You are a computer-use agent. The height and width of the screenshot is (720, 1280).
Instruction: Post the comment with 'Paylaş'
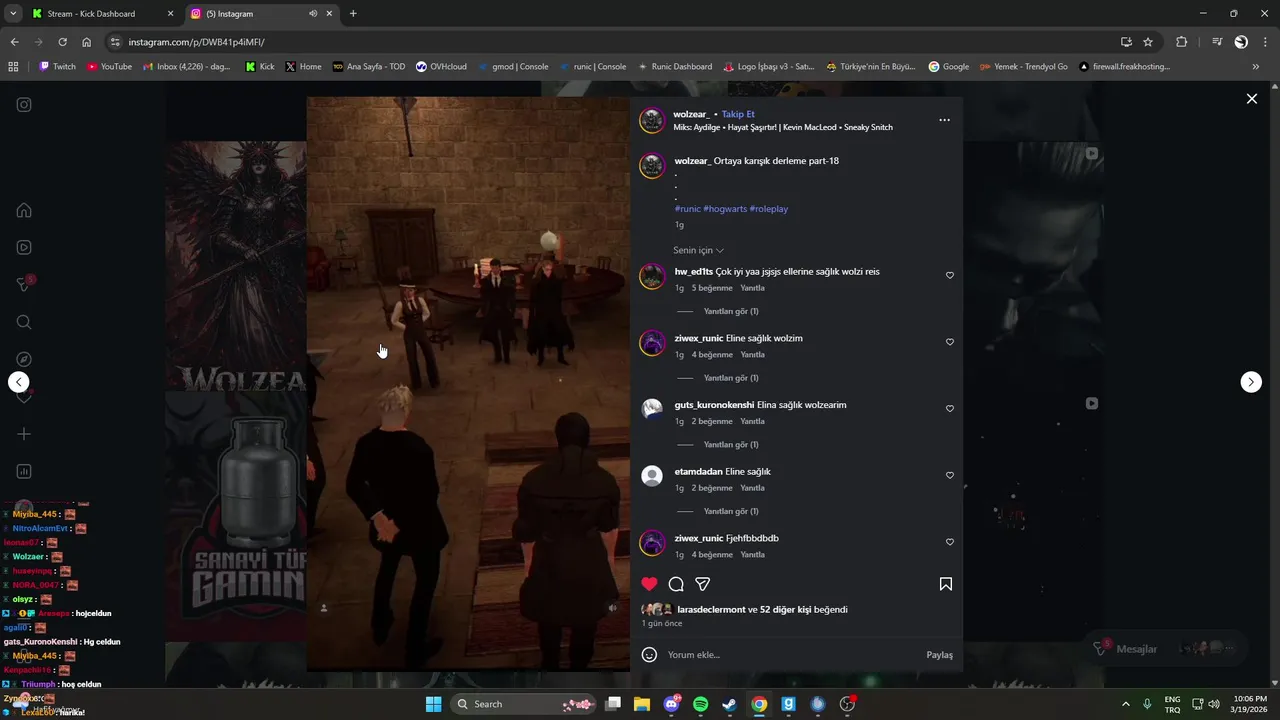click(940, 655)
